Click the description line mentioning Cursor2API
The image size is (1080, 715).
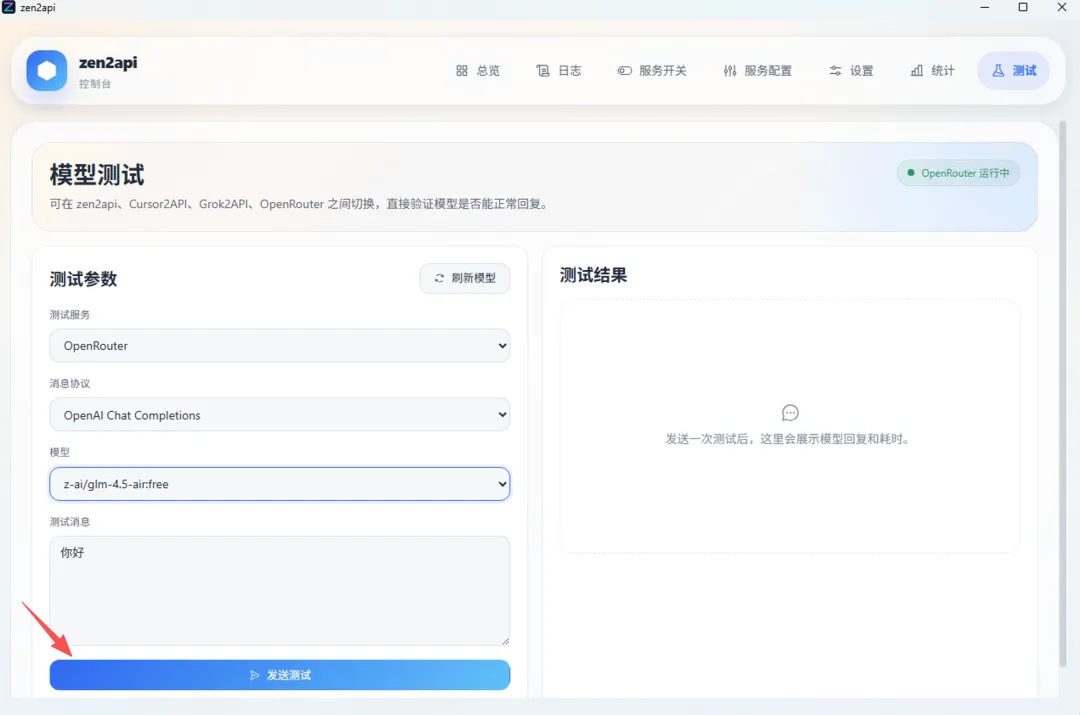(x=301, y=204)
